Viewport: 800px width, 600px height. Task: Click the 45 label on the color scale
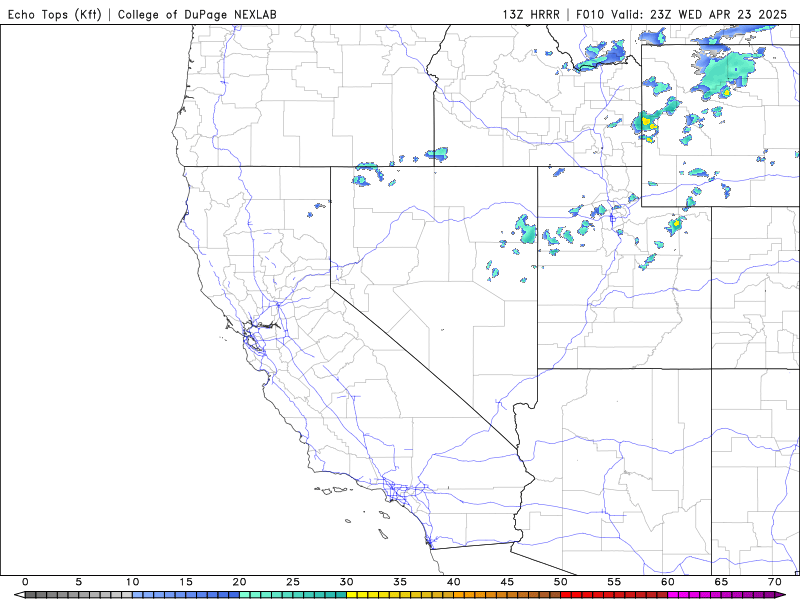click(507, 582)
